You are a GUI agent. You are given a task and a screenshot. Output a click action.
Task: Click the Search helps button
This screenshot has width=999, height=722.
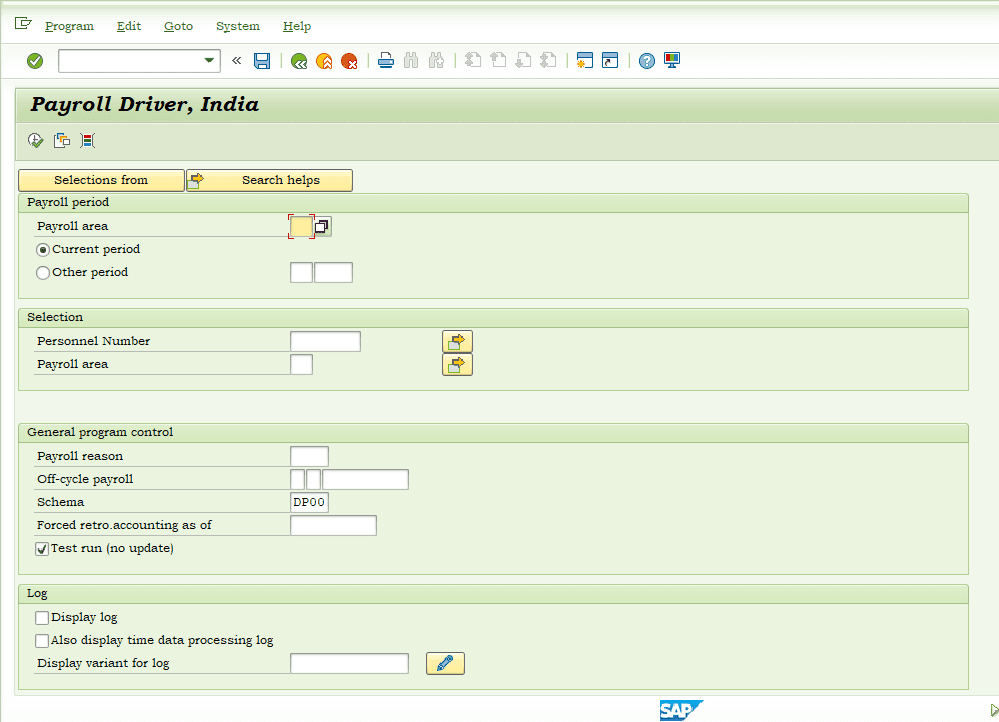click(x=268, y=180)
